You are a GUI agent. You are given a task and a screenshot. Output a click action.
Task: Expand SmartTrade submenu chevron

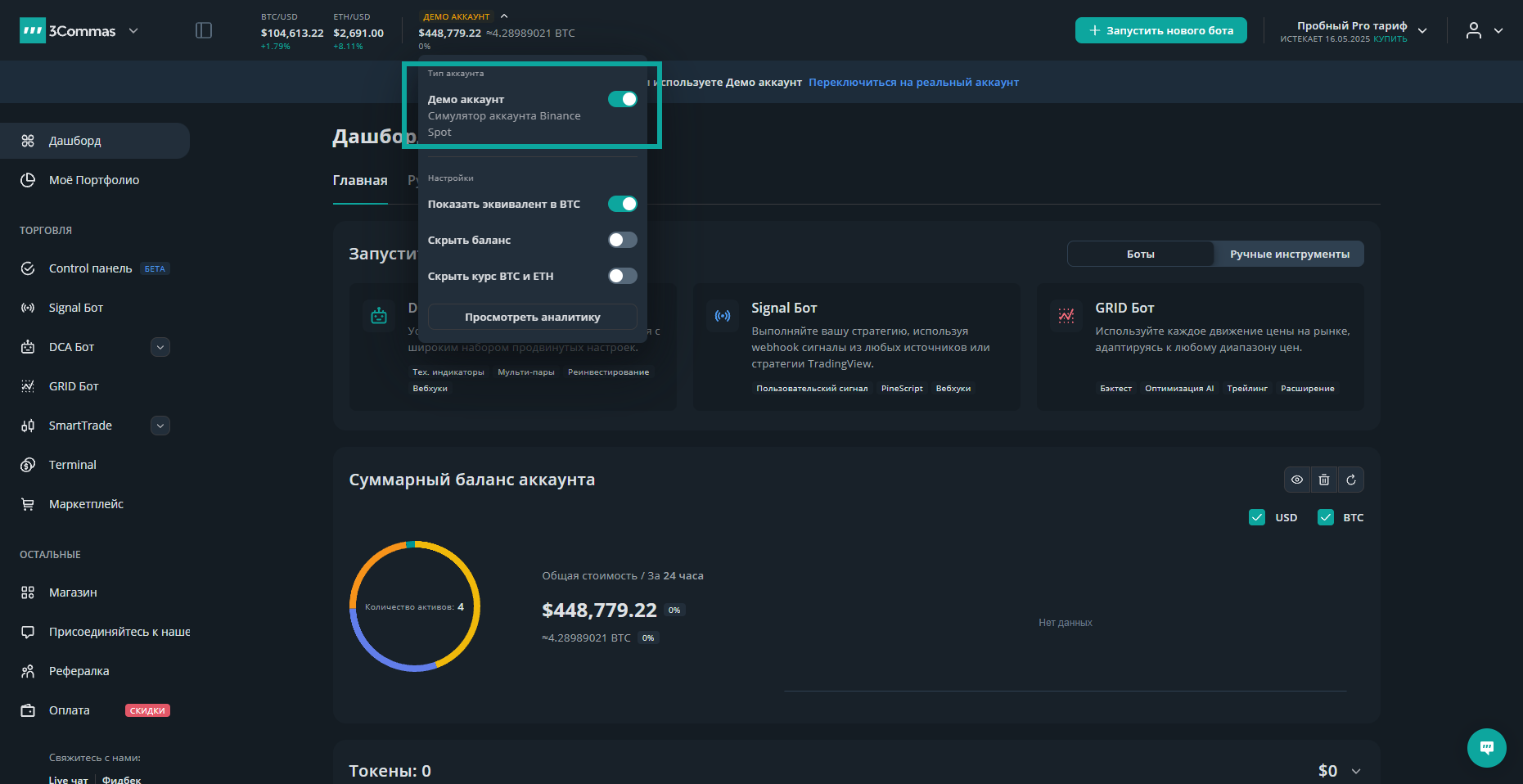[x=160, y=426]
